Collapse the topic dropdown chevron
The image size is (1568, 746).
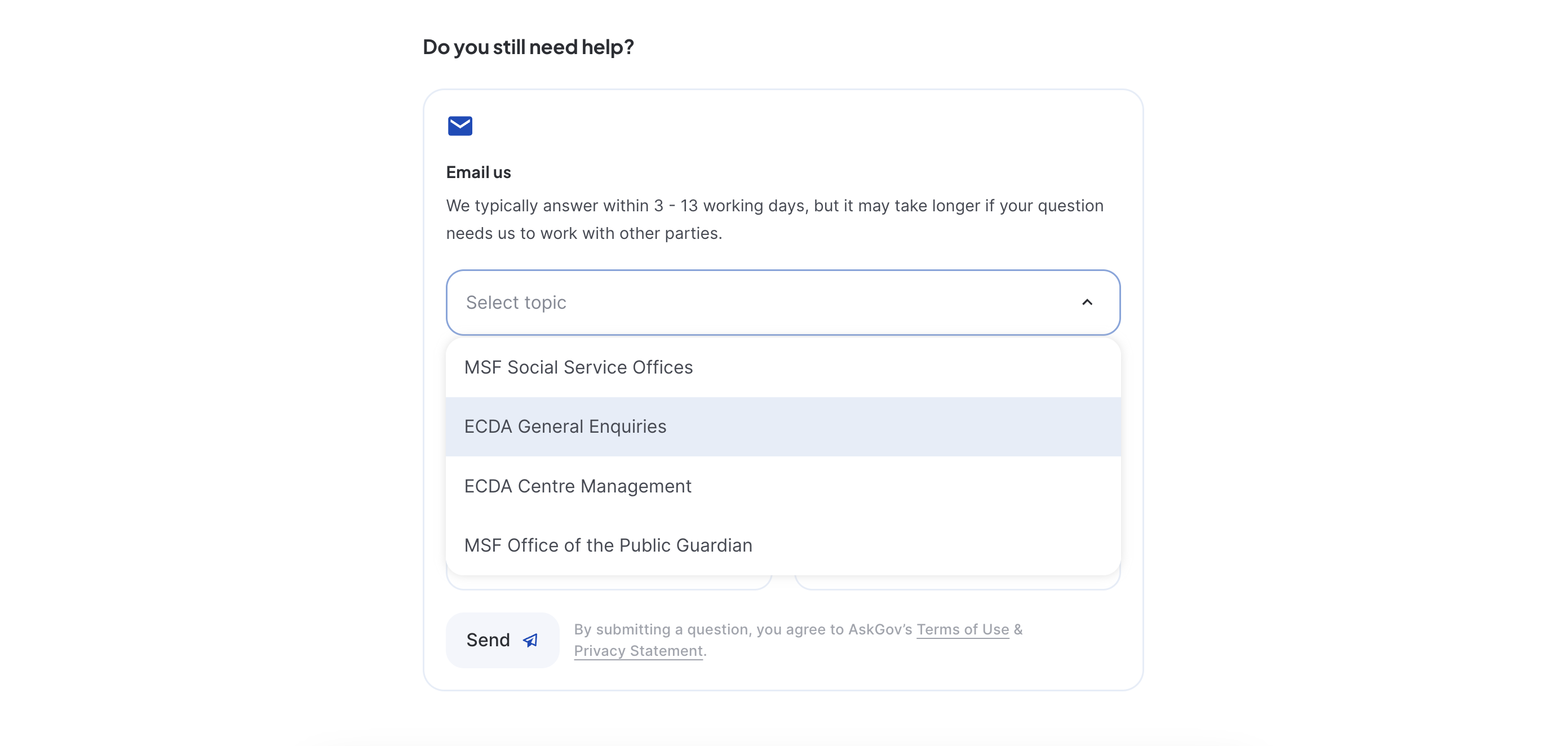pyautogui.click(x=1087, y=303)
